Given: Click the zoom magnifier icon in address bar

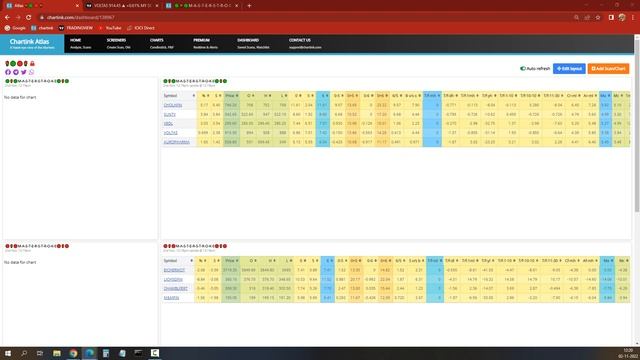Looking at the screenshot, I should pyautogui.click(x=576, y=18).
